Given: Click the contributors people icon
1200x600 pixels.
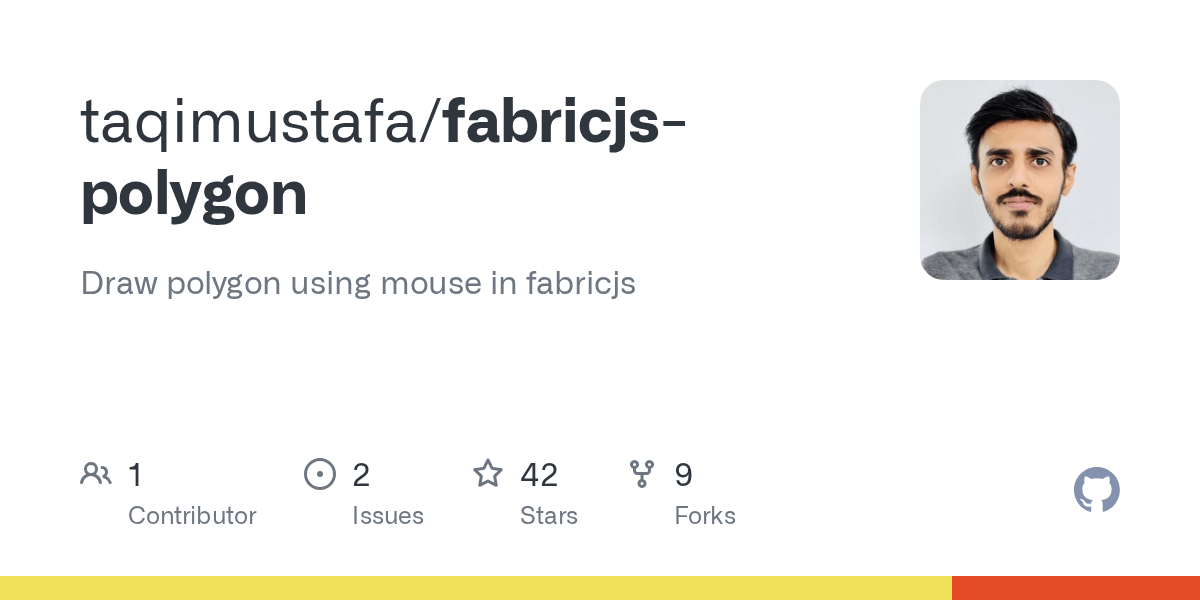Looking at the screenshot, I should (96, 474).
